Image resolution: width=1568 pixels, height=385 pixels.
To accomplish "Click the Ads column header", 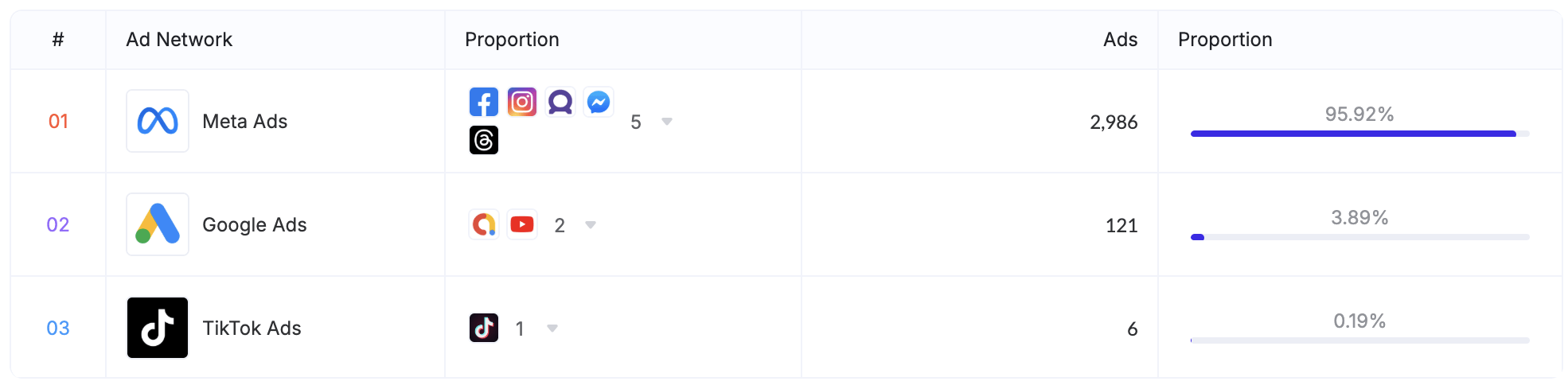I will [1120, 40].
